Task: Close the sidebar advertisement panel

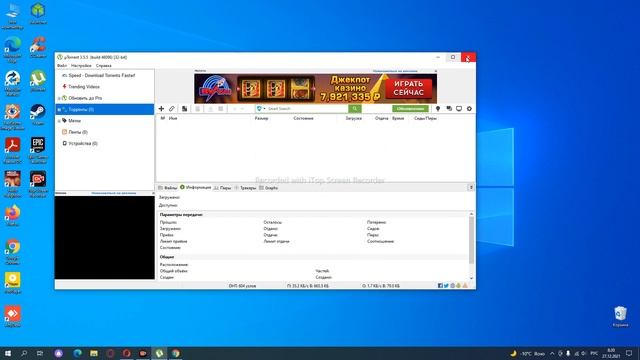Action: pyautogui.click(x=153, y=193)
